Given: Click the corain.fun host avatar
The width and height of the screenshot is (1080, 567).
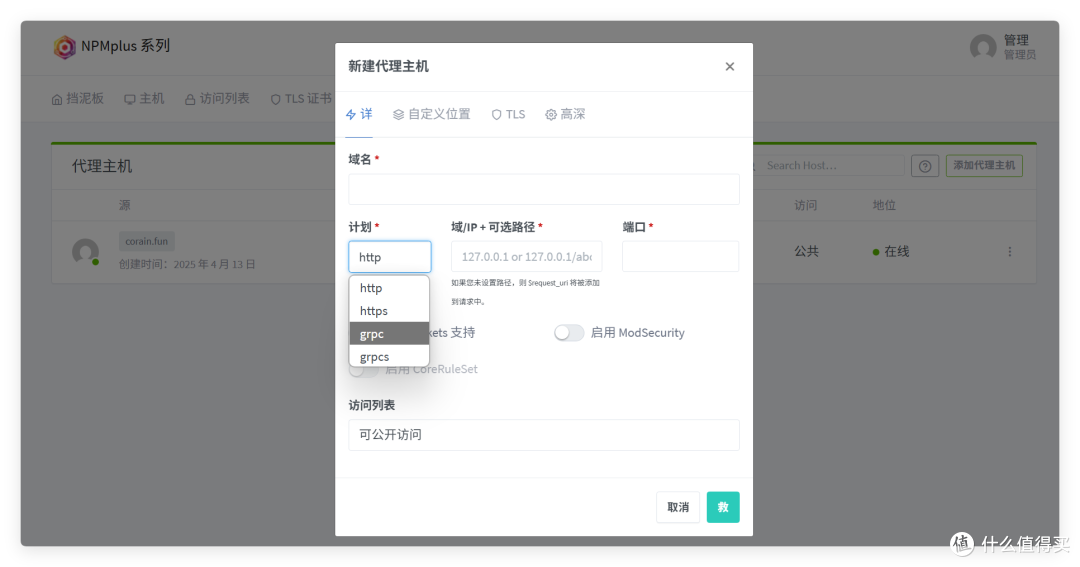Looking at the screenshot, I should pos(86,251).
